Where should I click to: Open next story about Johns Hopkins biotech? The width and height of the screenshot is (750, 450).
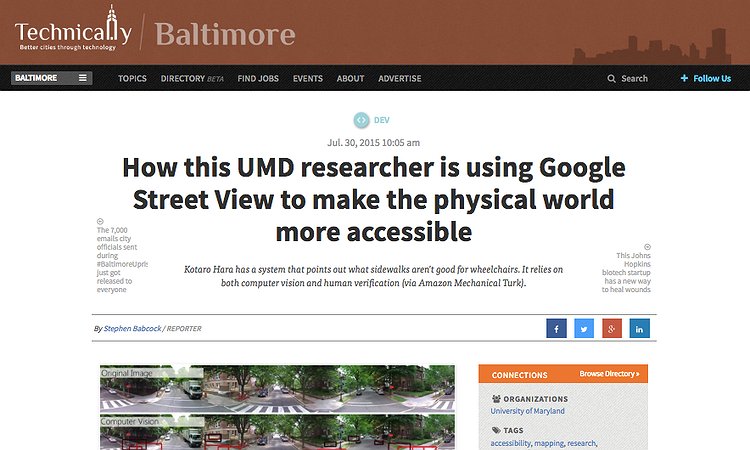click(626, 272)
